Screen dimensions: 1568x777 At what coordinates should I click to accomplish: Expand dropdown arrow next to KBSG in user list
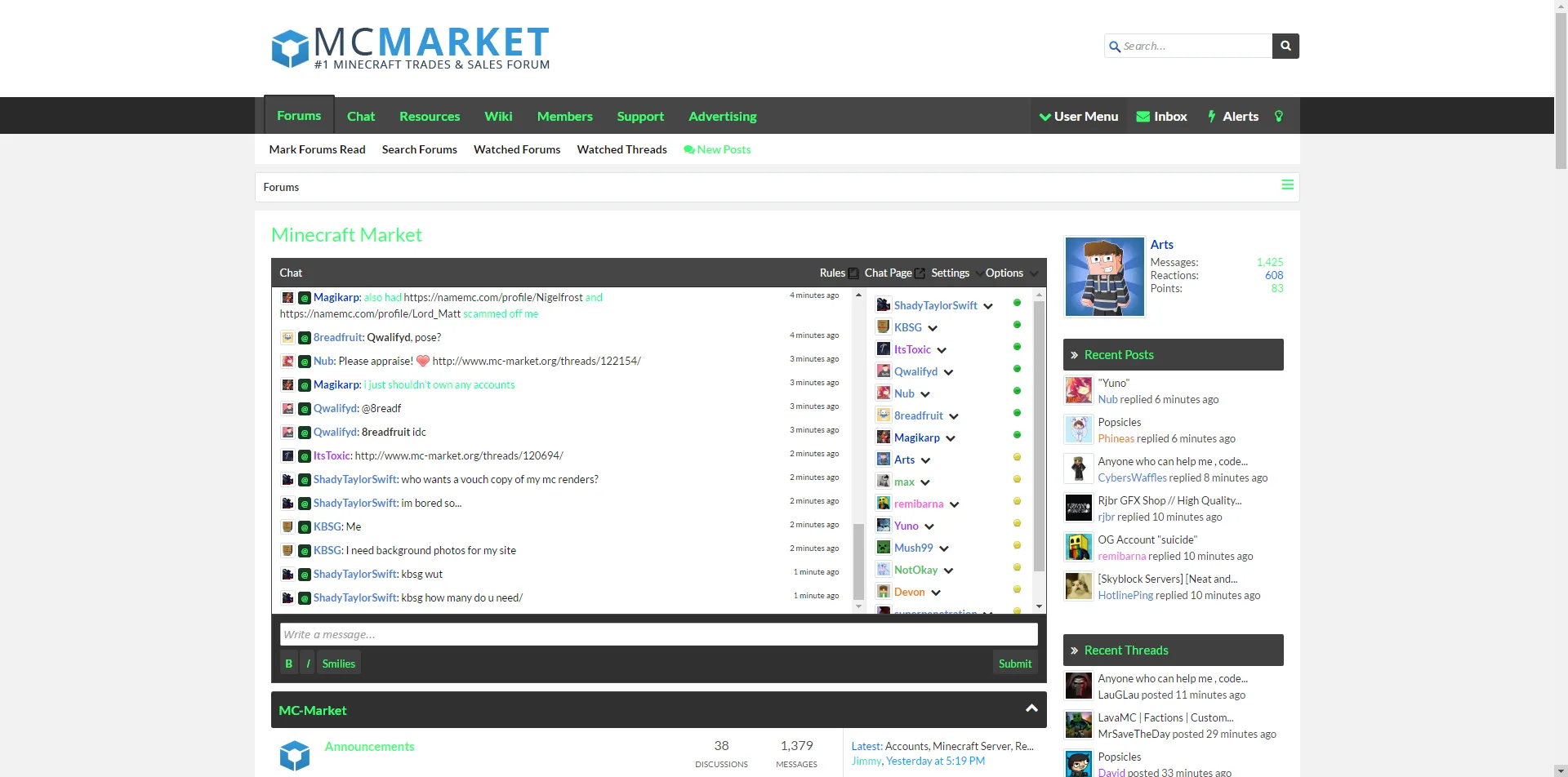coord(933,328)
